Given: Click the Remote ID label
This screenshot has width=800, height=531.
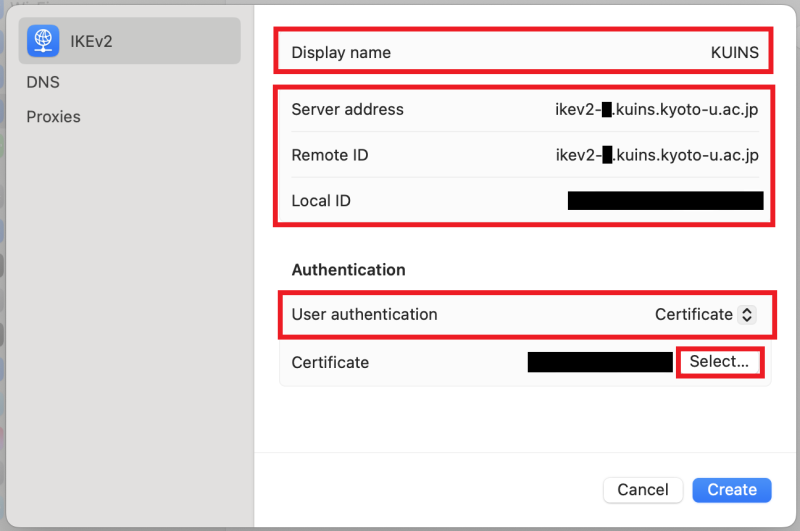Looking at the screenshot, I should point(330,155).
